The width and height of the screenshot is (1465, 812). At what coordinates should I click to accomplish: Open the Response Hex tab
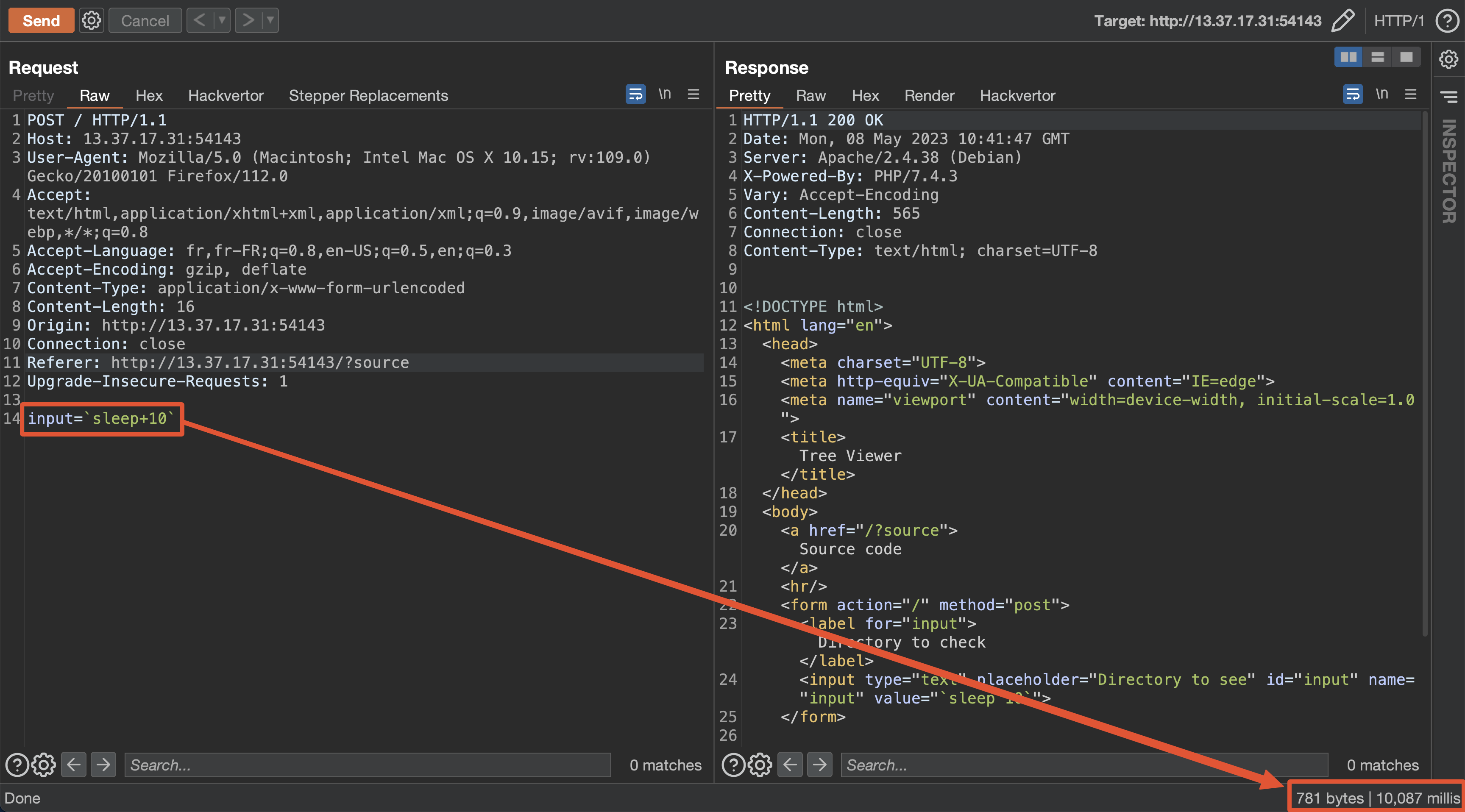coord(866,95)
